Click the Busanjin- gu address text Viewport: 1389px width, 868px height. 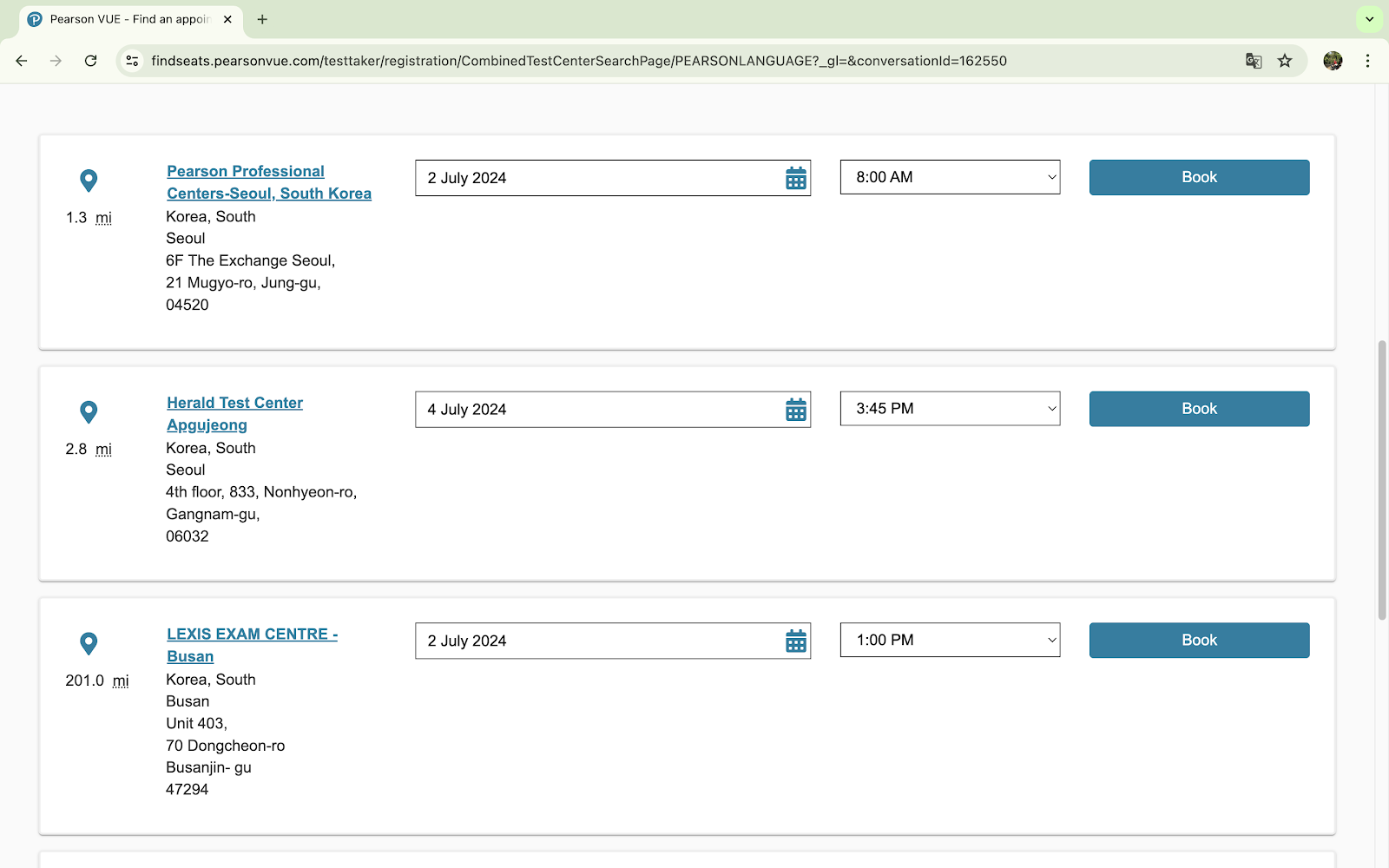click(x=208, y=767)
